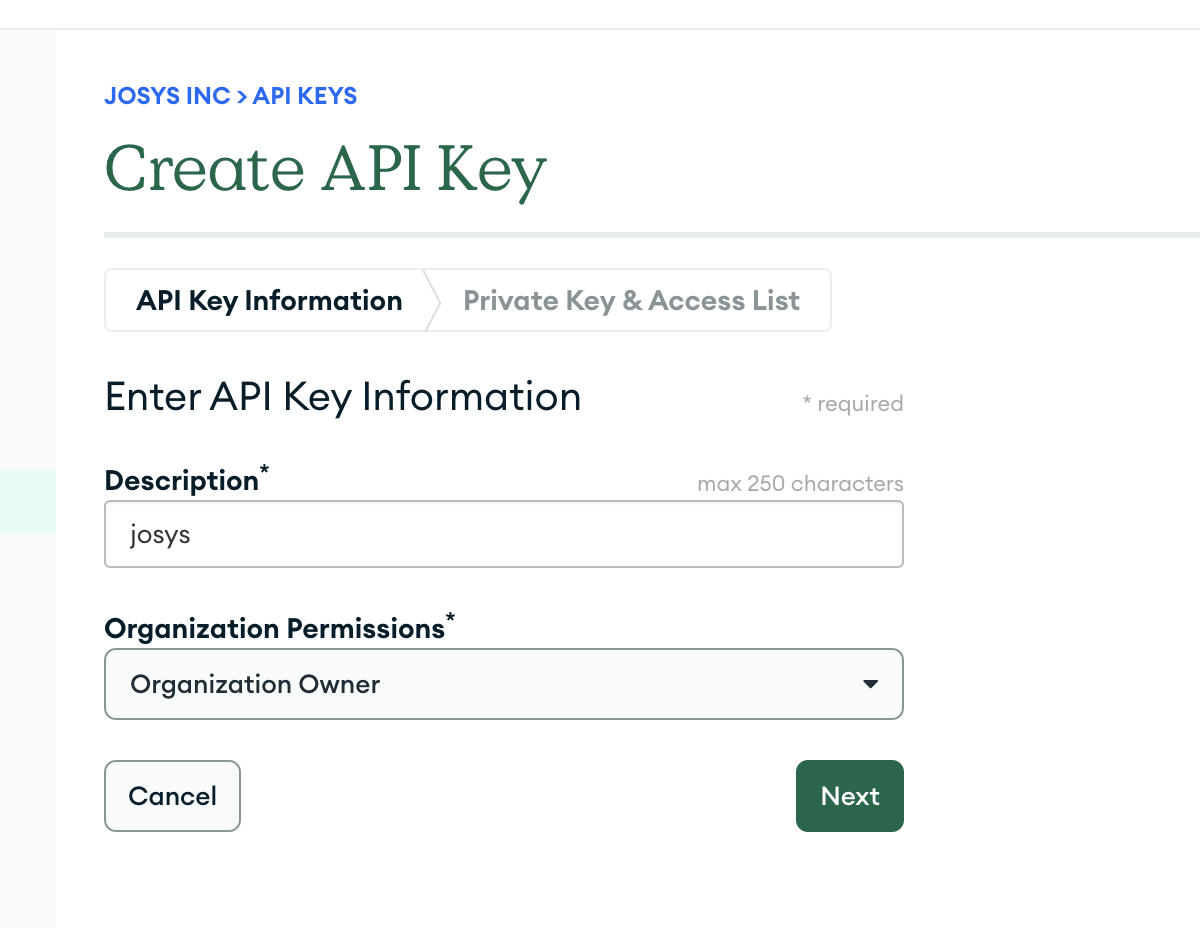Click the green Next button
Image resolution: width=1200 pixels, height=928 pixels.
coord(849,796)
